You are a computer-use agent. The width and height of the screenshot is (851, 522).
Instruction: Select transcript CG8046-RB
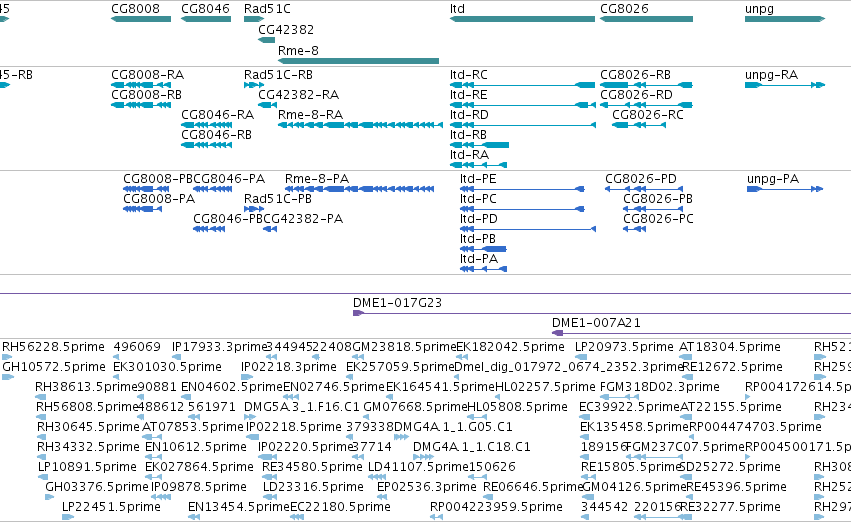(x=217, y=135)
